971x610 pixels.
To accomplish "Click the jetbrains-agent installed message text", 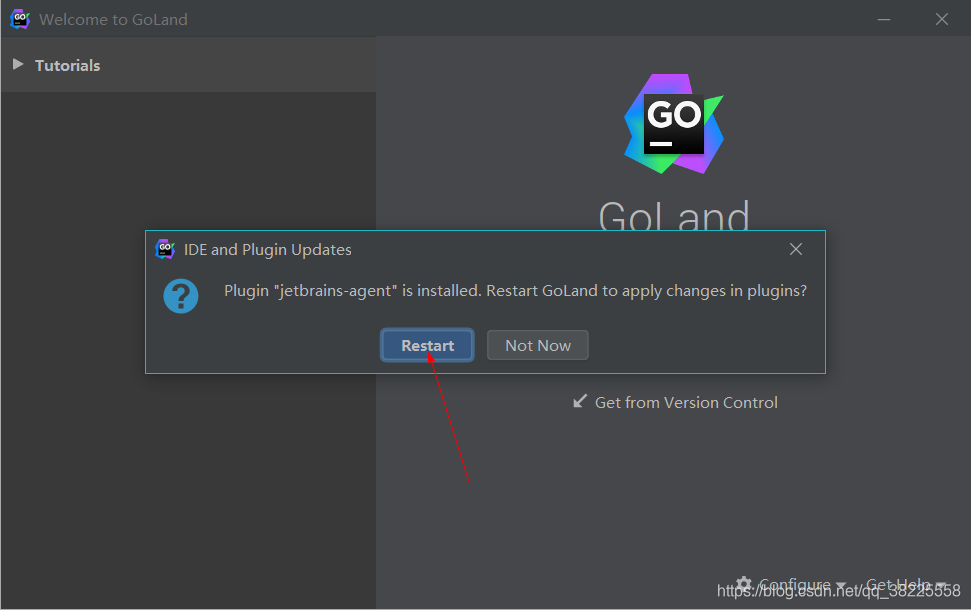I will point(515,291).
